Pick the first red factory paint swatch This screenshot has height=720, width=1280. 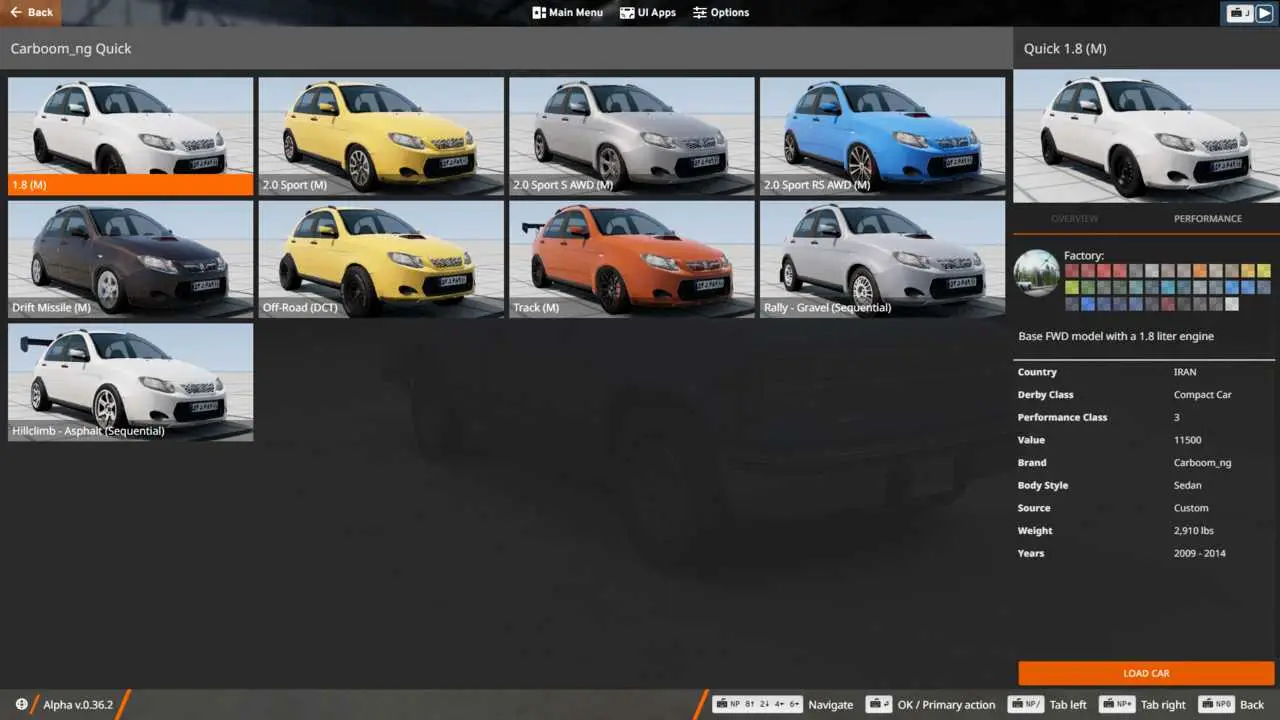1071,271
